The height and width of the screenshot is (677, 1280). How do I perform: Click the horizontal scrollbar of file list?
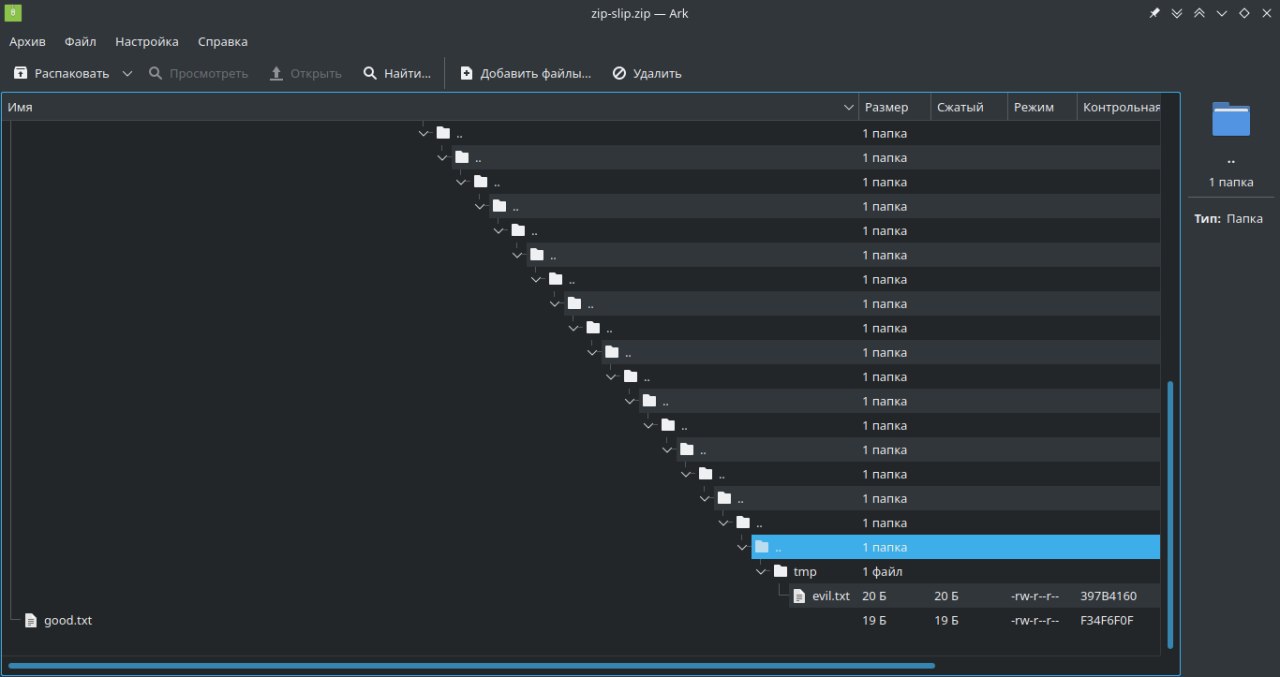[x=471, y=665]
